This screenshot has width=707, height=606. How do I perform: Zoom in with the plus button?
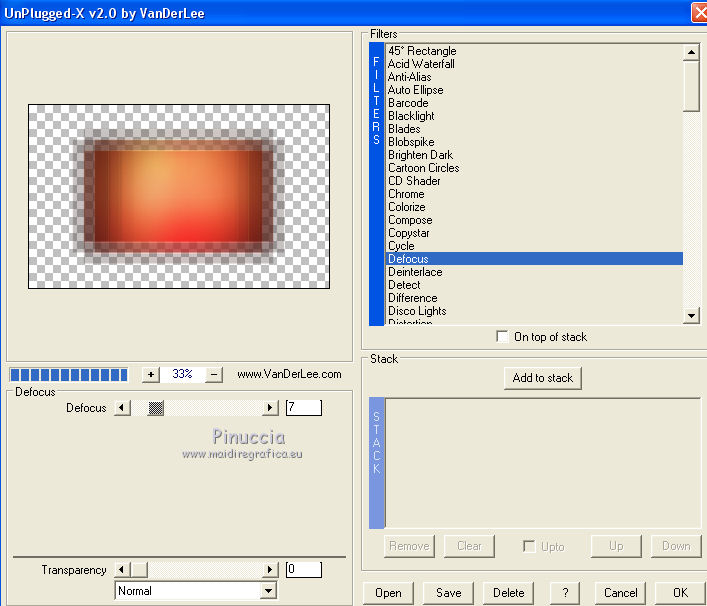(x=151, y=374)
